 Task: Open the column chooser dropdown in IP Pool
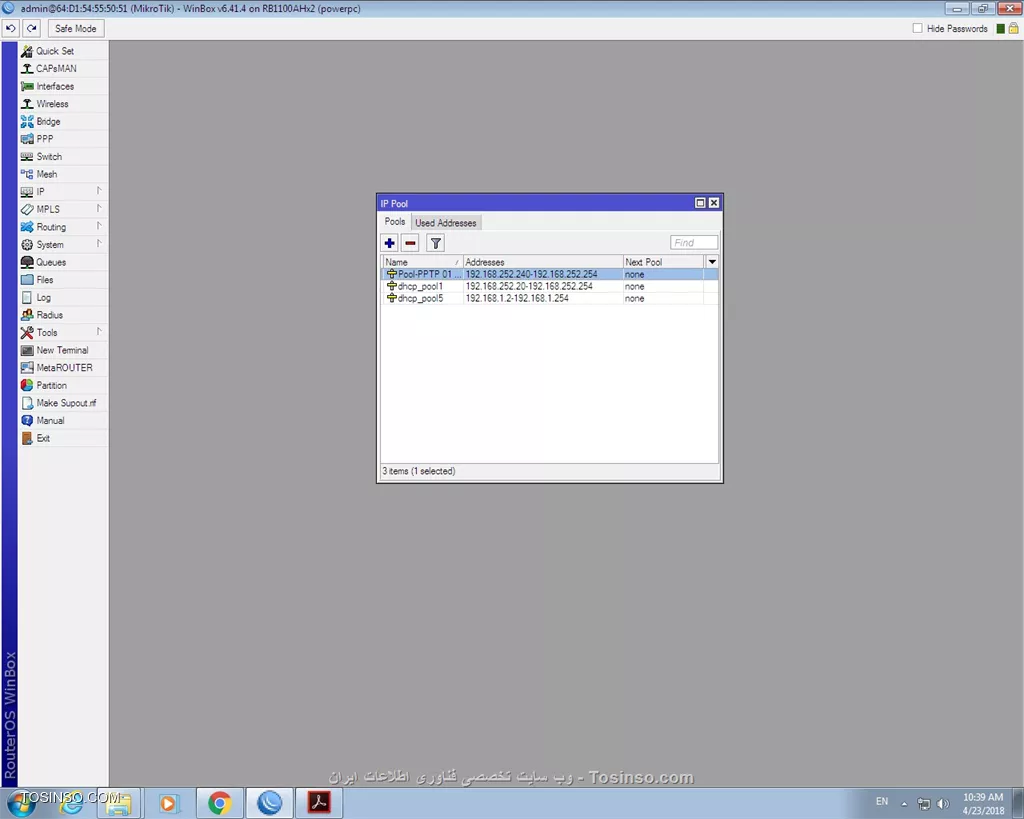[712, 262]
